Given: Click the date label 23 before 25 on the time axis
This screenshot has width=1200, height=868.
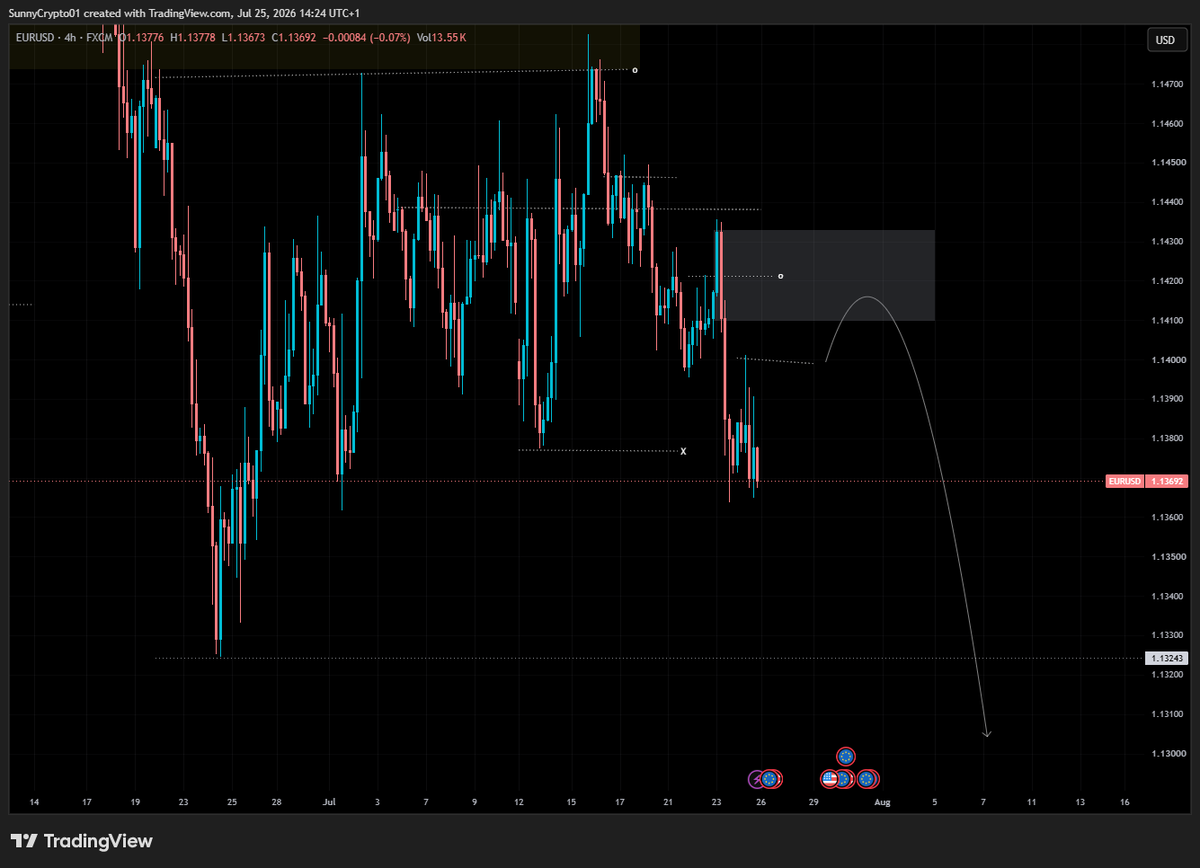Looking at the screenshot, I should pos(183,802).
